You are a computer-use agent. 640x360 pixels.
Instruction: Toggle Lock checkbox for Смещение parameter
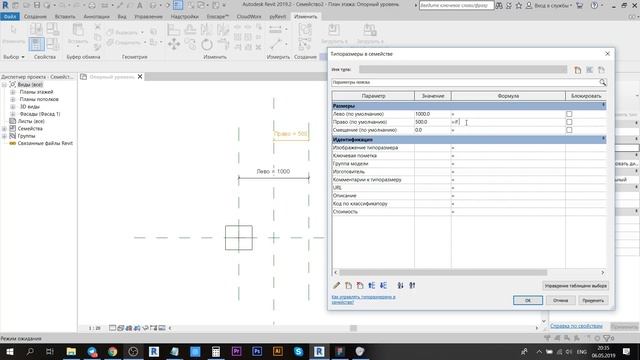tap(569, 130)
